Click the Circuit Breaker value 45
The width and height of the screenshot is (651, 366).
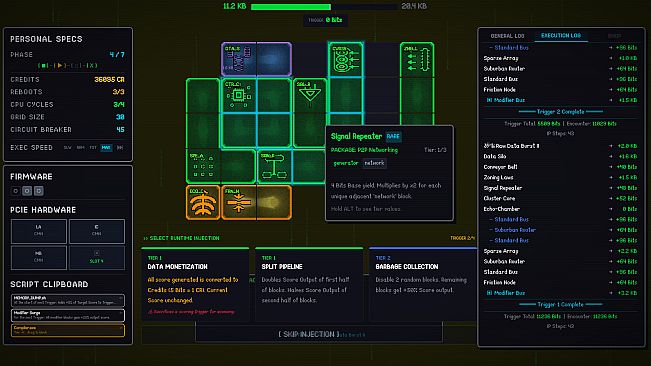point(120,129)
